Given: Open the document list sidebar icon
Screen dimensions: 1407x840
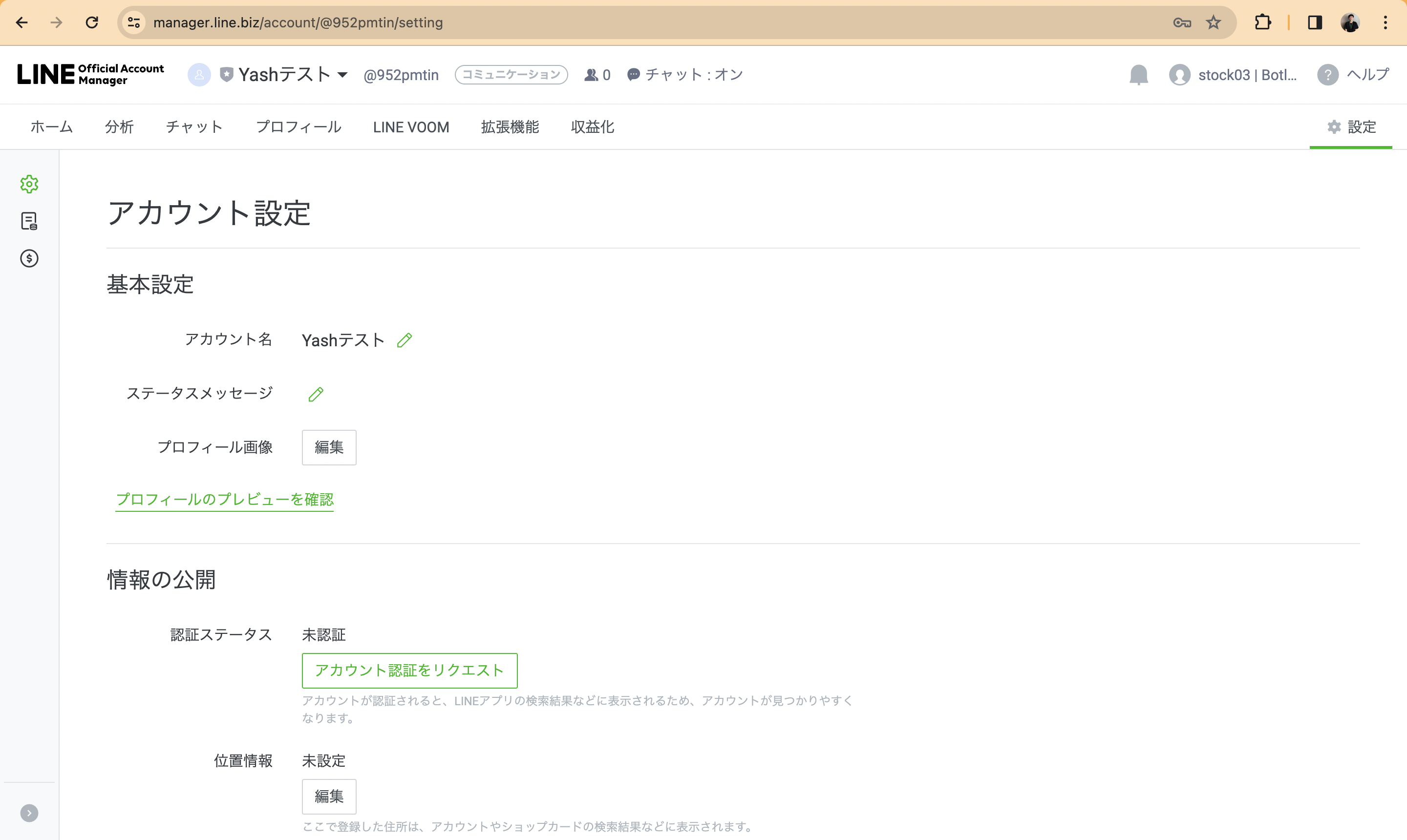Looking at the screenshot, I should (29, 221).
